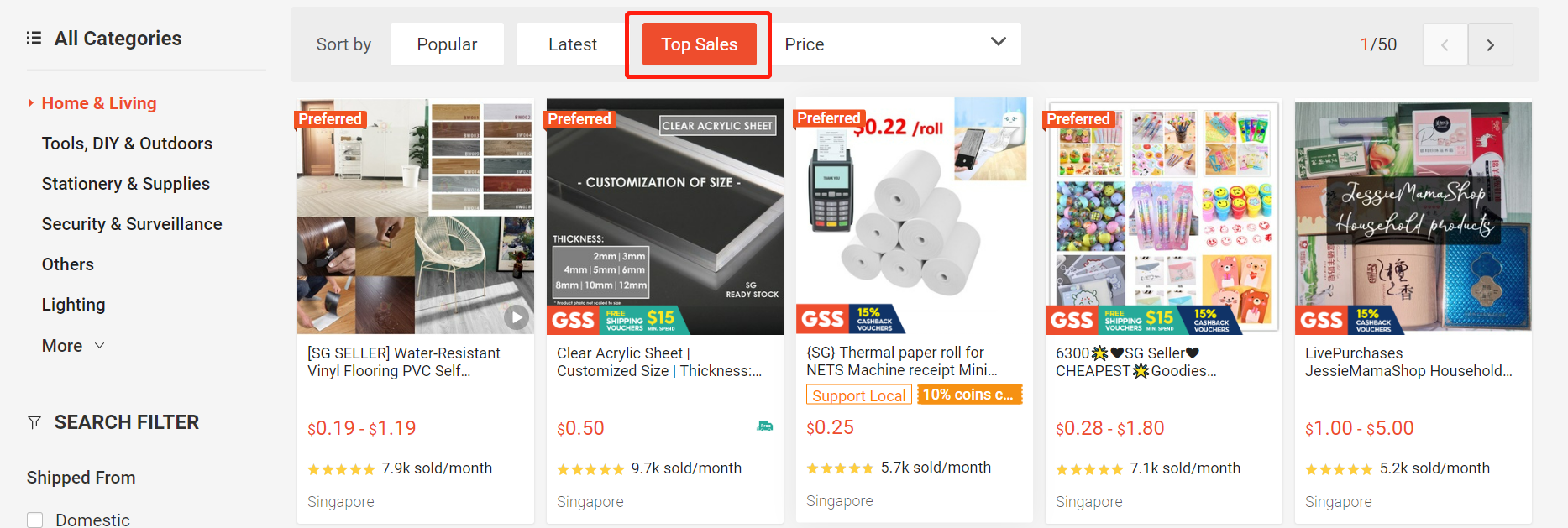Click the star rating on the acrylic sheet product
Screen dimensions: 1568x528
591,468
